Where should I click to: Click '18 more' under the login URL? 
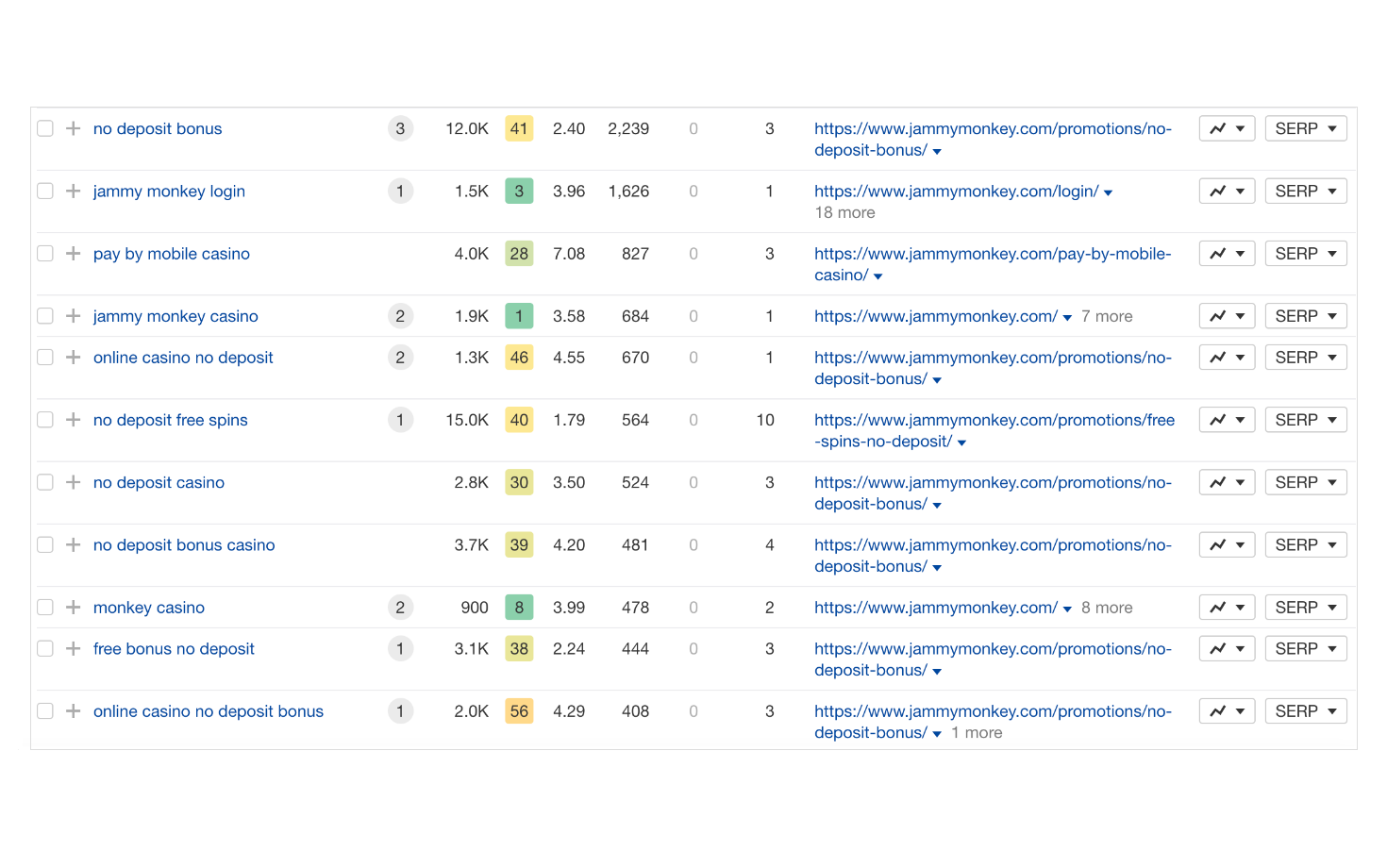(844, 212)
